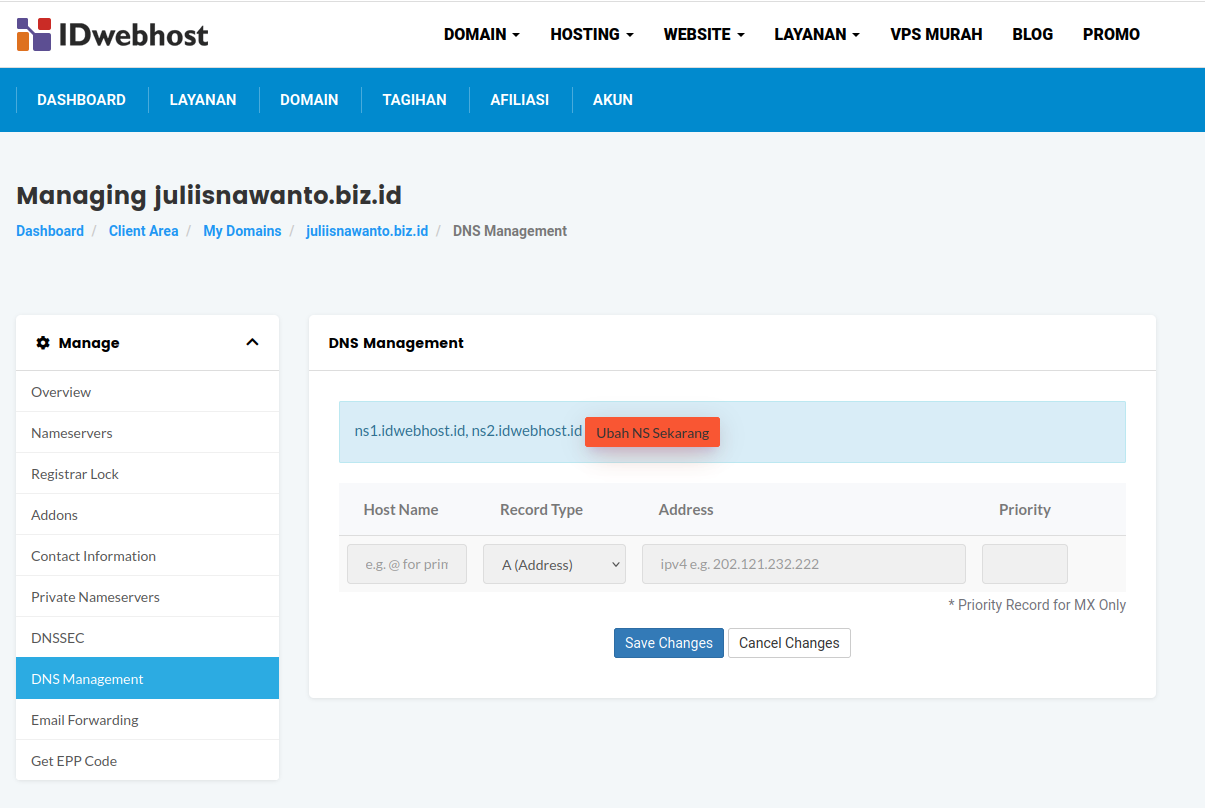Focus the Priority input field
The height and width of the screenshot is (808, 1205).
tap(1025, 564)
